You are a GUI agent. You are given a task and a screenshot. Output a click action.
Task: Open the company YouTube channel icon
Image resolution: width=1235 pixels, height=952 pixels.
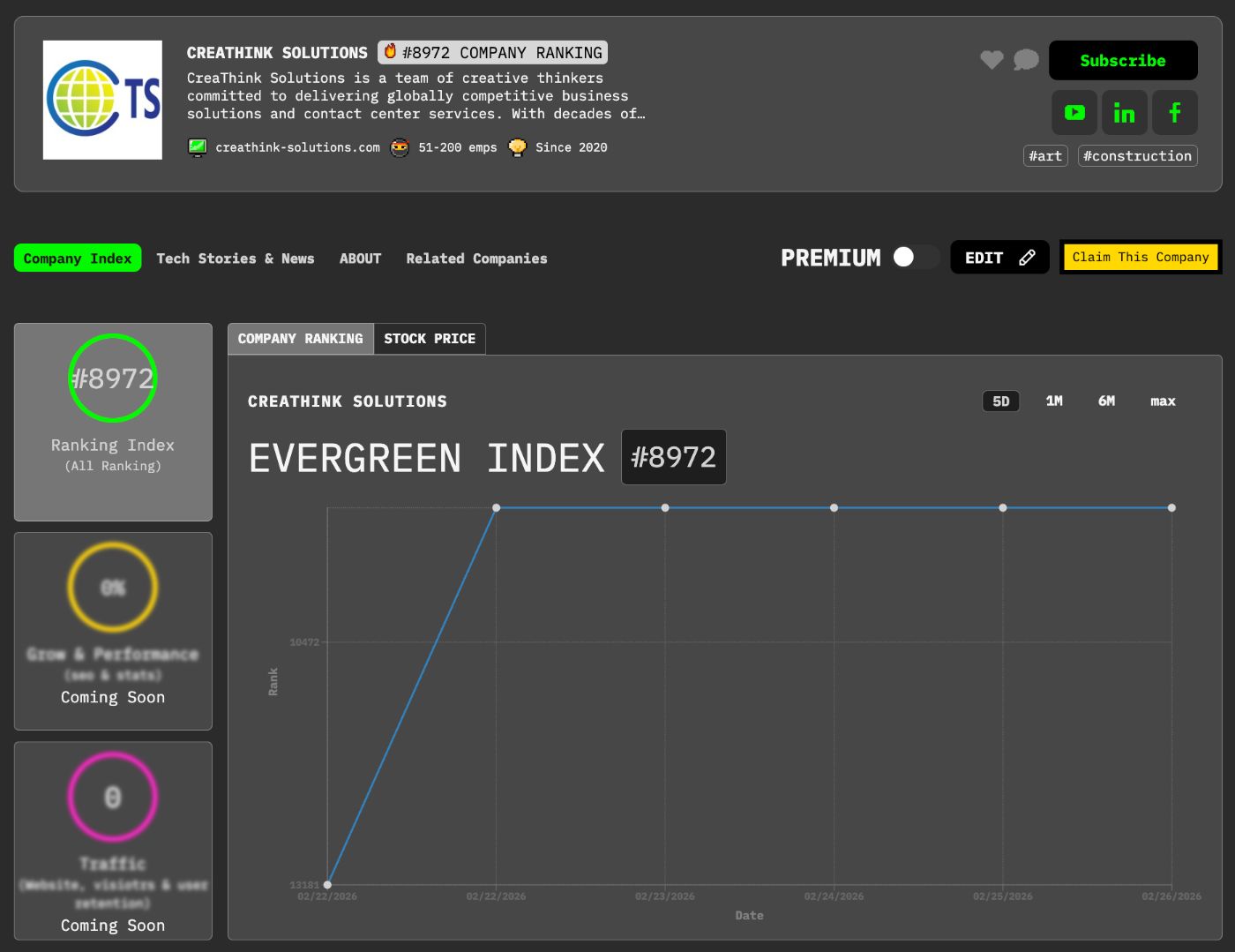(x=1074, y=112)
